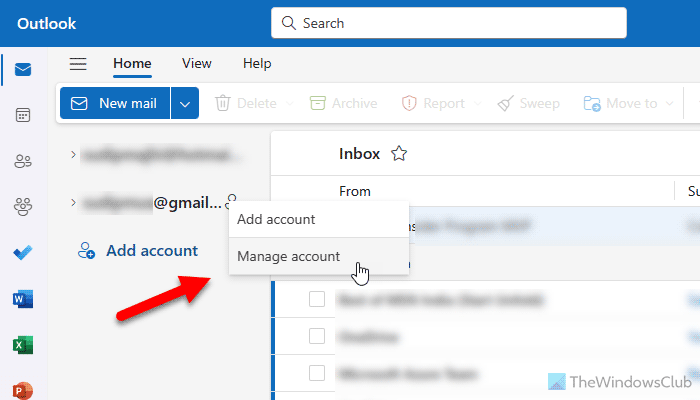Expand the Gmail account folder tree
700x400 pixels.
coord(73,203)
